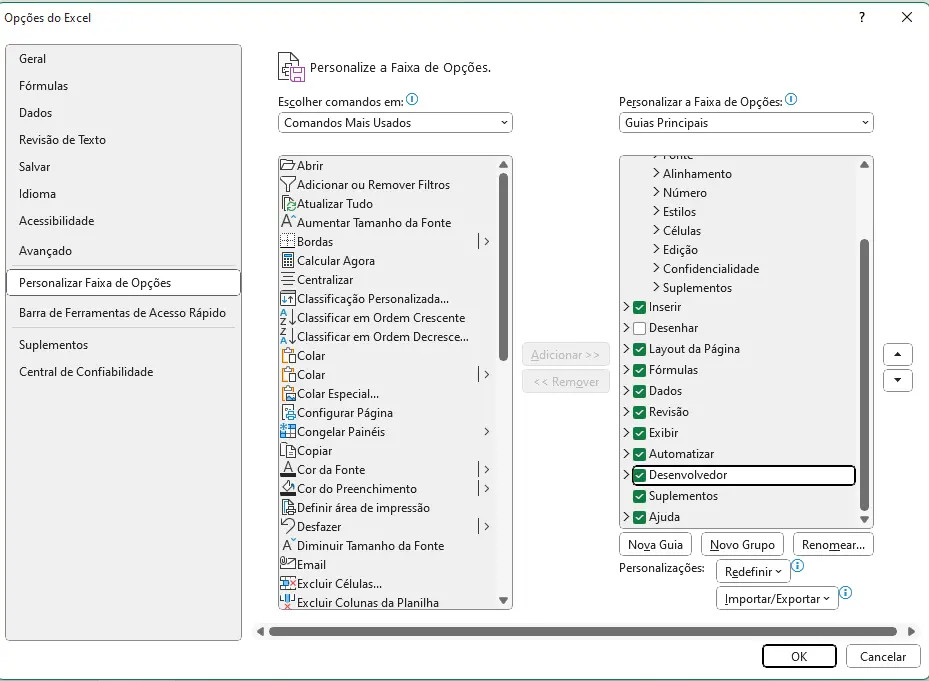
Task: Click the info icon next to Importar/Exportar
Action: [x=845, y=592]
